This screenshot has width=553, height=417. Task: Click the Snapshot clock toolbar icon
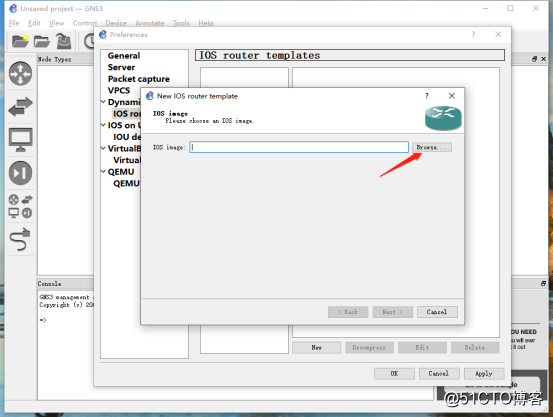[89, 41]
